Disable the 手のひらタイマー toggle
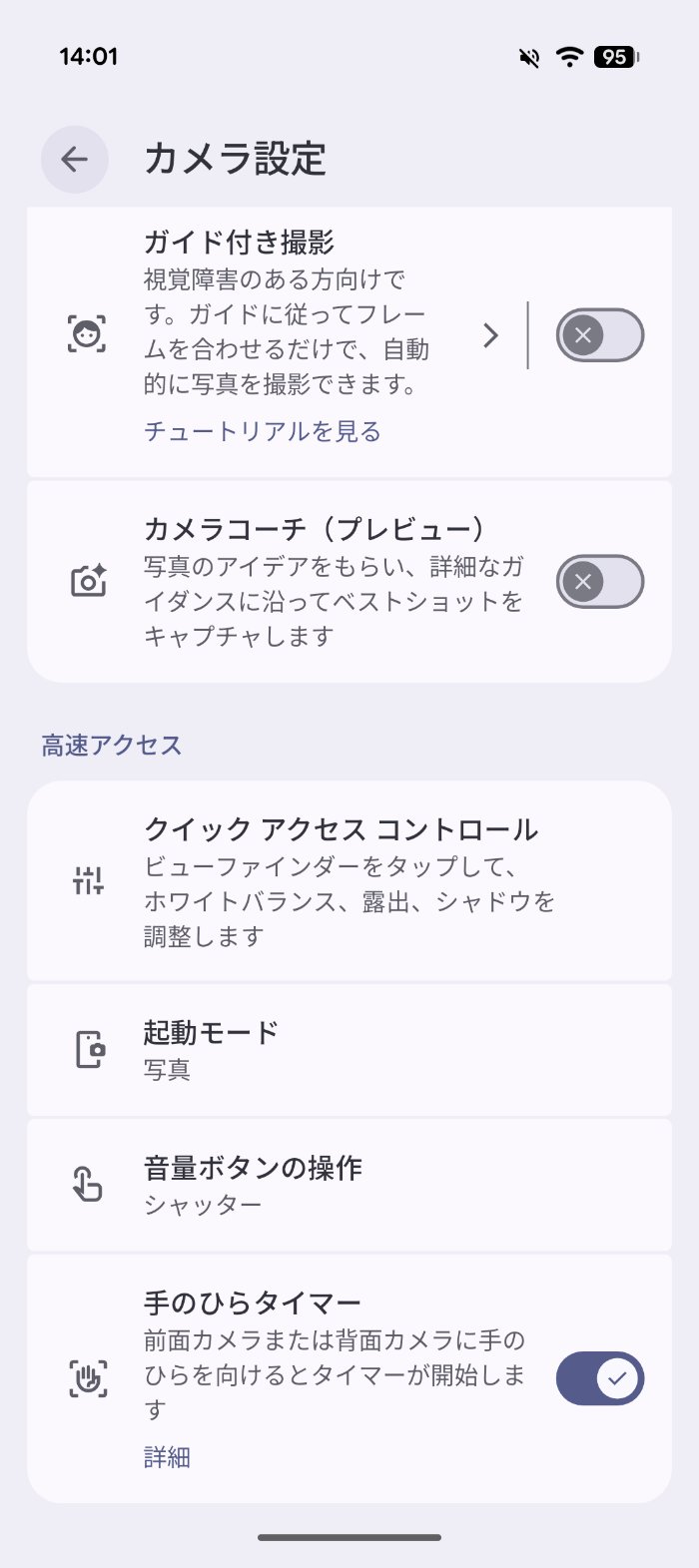The image size is (699, 1568). 600,1378
